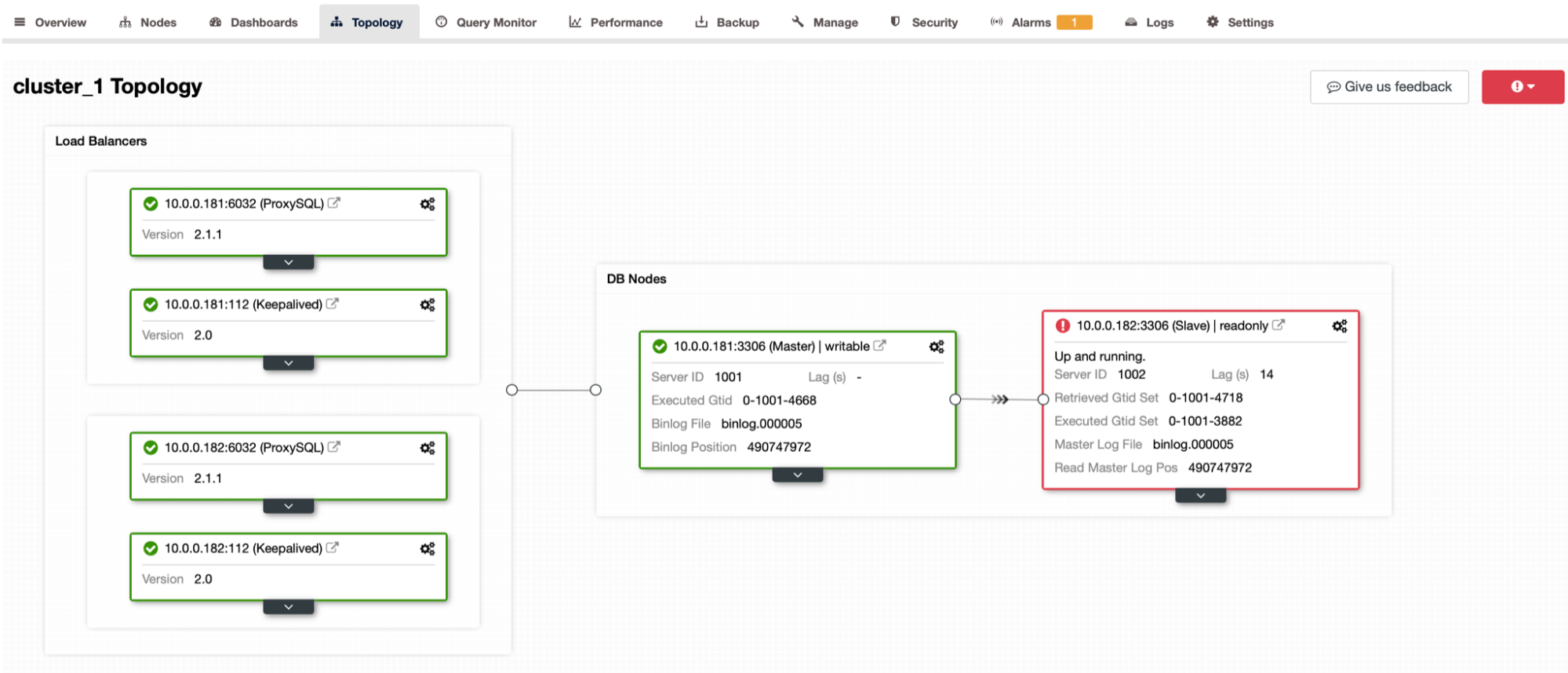Click the replication arrows between Master and Slave
The image size is (1568, 673).
(x=999, y=399)
